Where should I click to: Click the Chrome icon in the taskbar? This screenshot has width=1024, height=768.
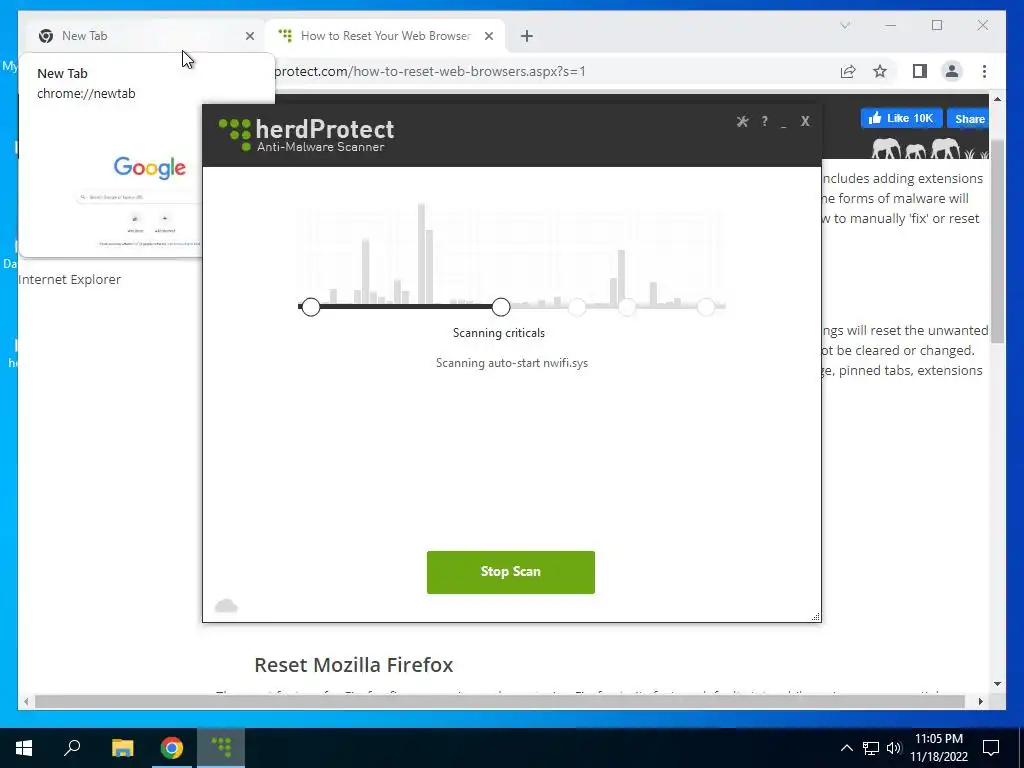[x=172, y=748]
